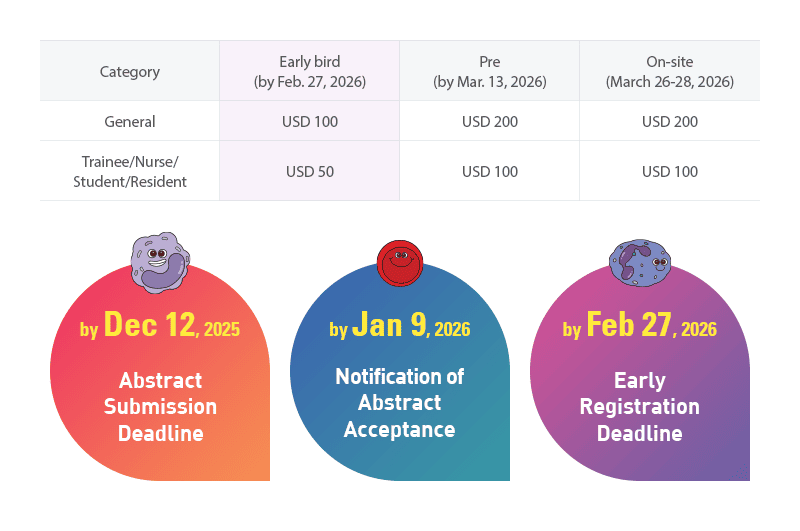This screenshot has height=531, width=800.
Task: Click the Jan 9, 2026 date
Action: [x=399, y=326]
